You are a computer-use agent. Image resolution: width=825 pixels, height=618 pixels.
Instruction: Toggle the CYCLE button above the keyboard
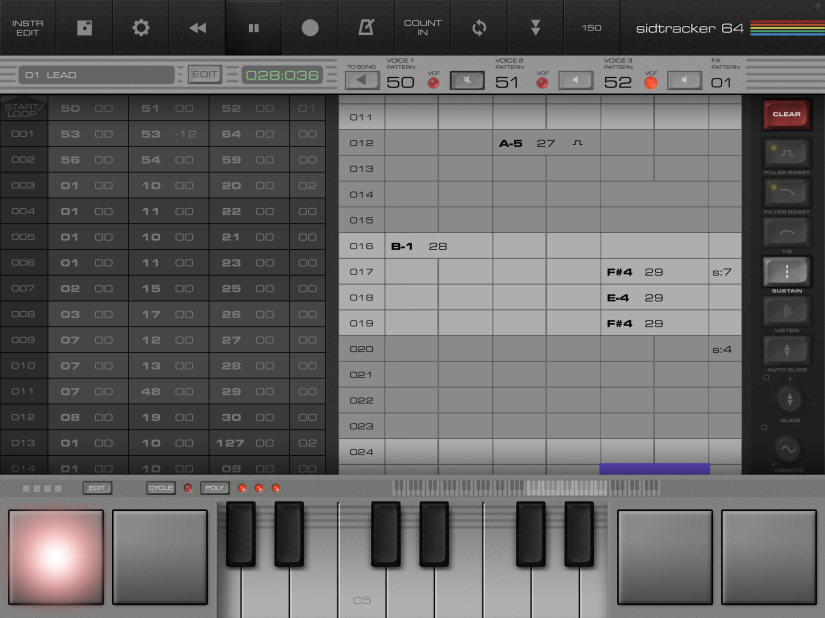pyautogui.click(x=160, y=488)
